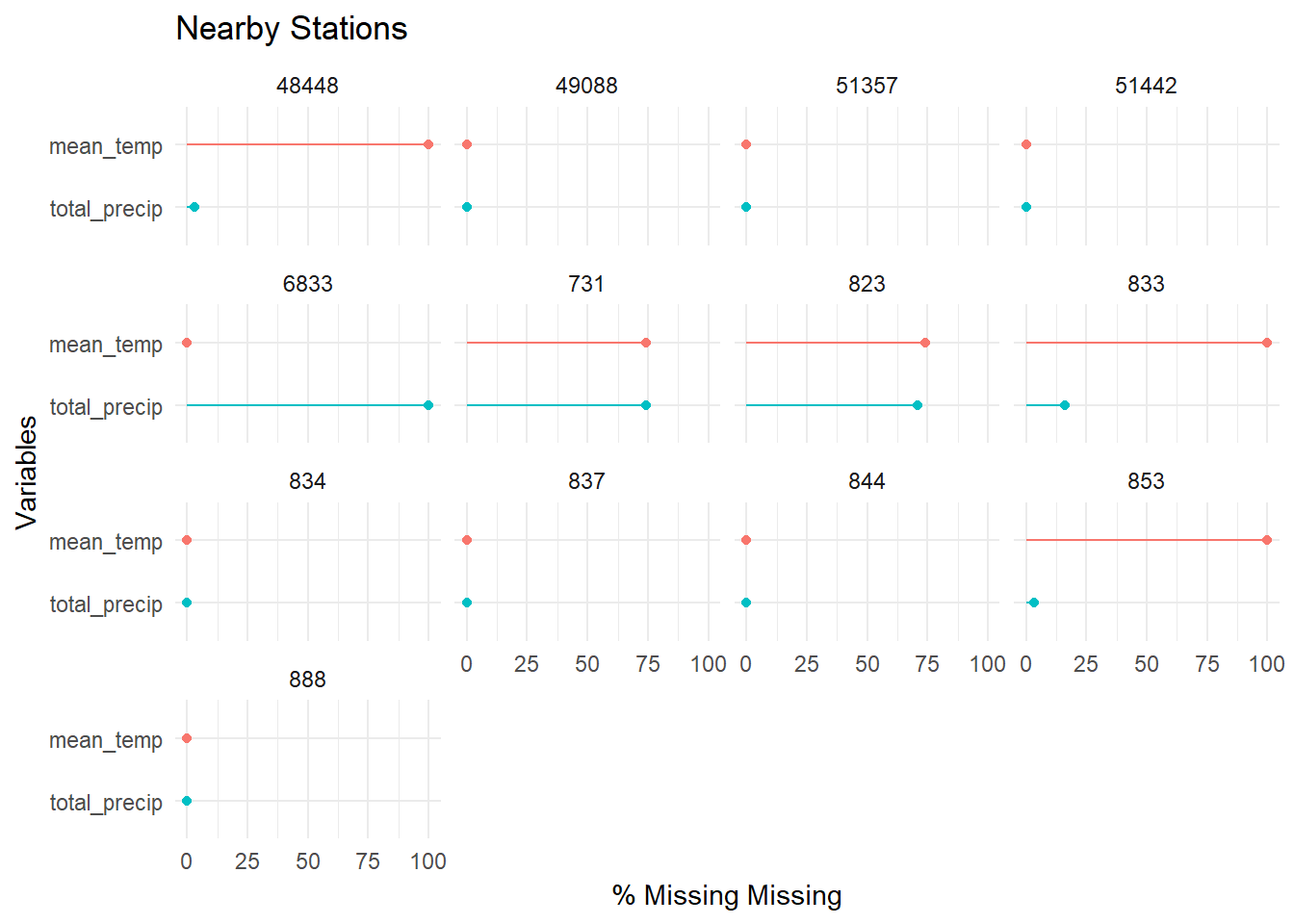Click the facet title 49088

pos(586,86)
